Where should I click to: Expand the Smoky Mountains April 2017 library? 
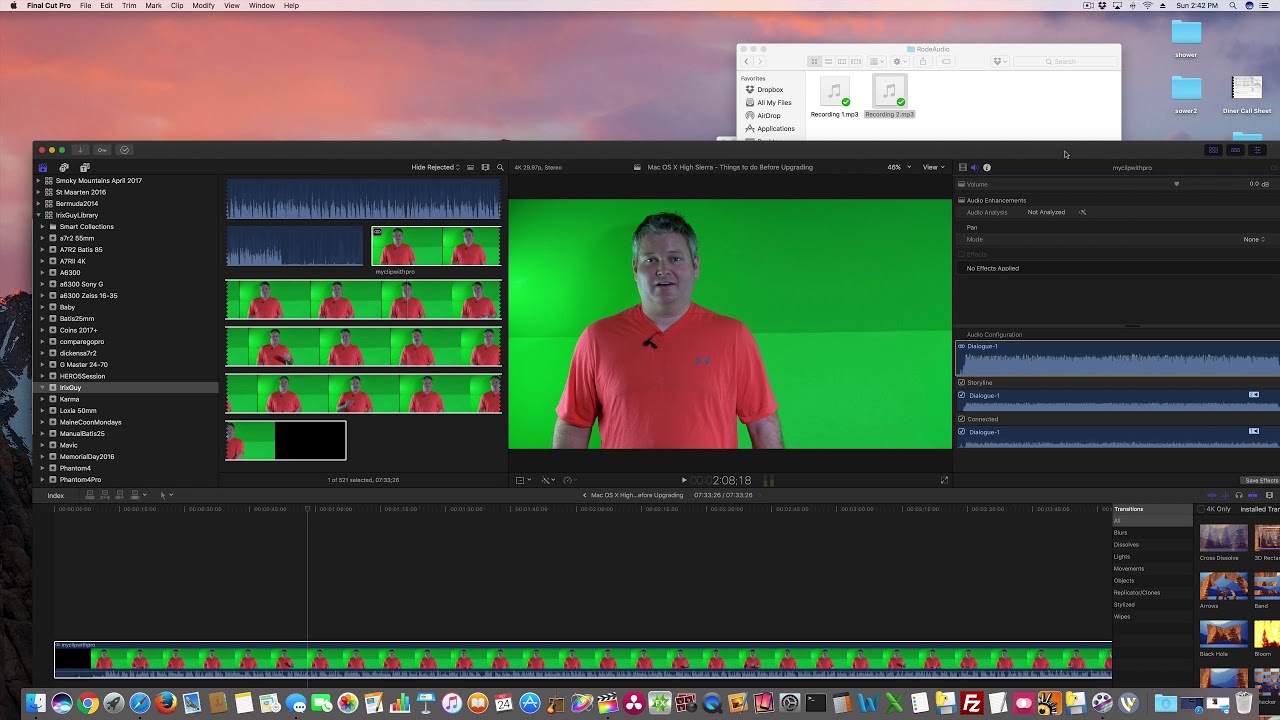pyautogui.click(x=39, y=181)
